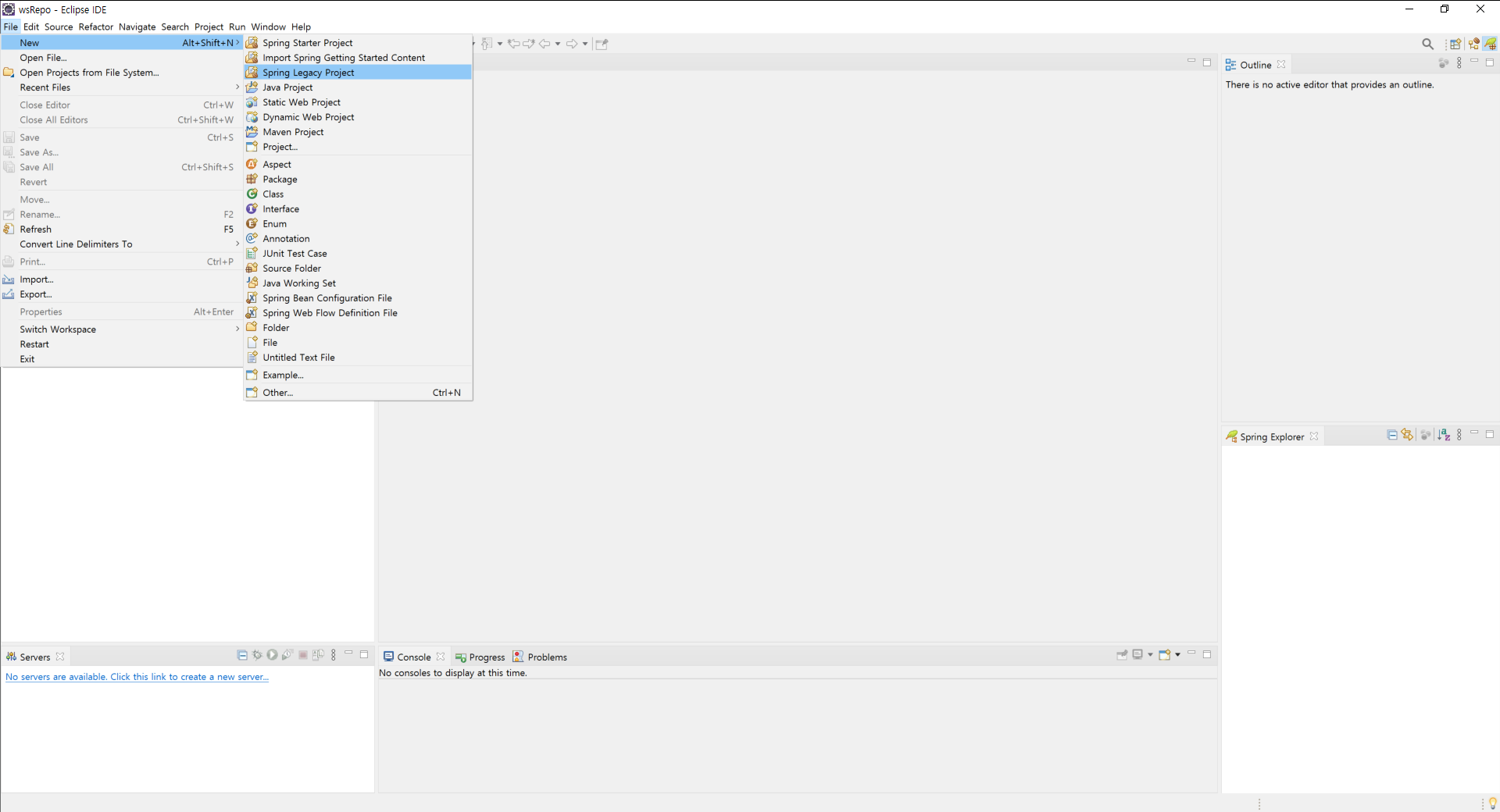Click the Forward navigation arrow icon

click(572, 44)
